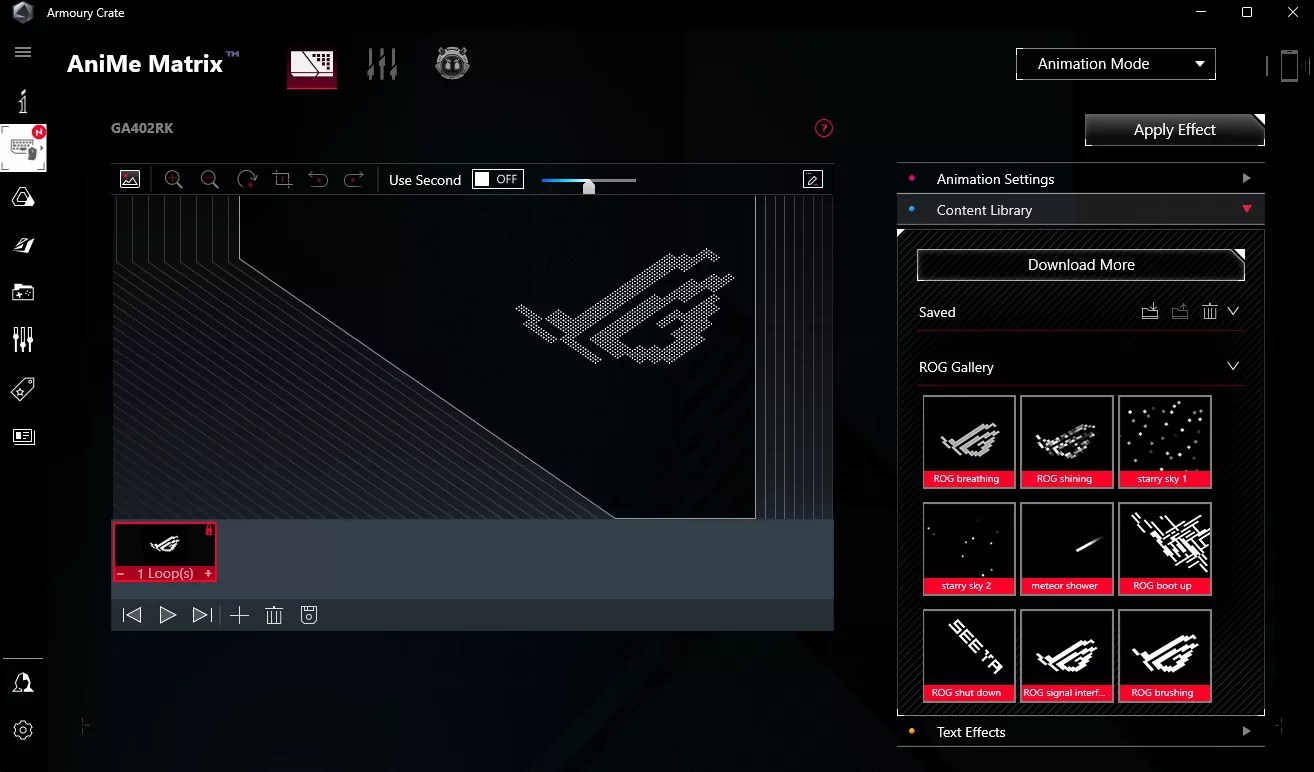Screen dimensions: 1314x772
Task: Click the insert image icon in toolbar
Action: point(129,179)
